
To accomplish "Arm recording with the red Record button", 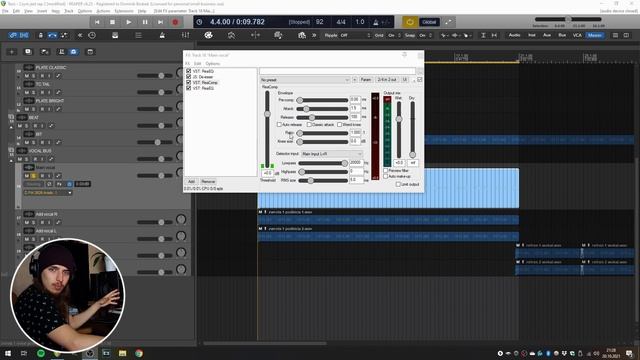I will [176, 22].
